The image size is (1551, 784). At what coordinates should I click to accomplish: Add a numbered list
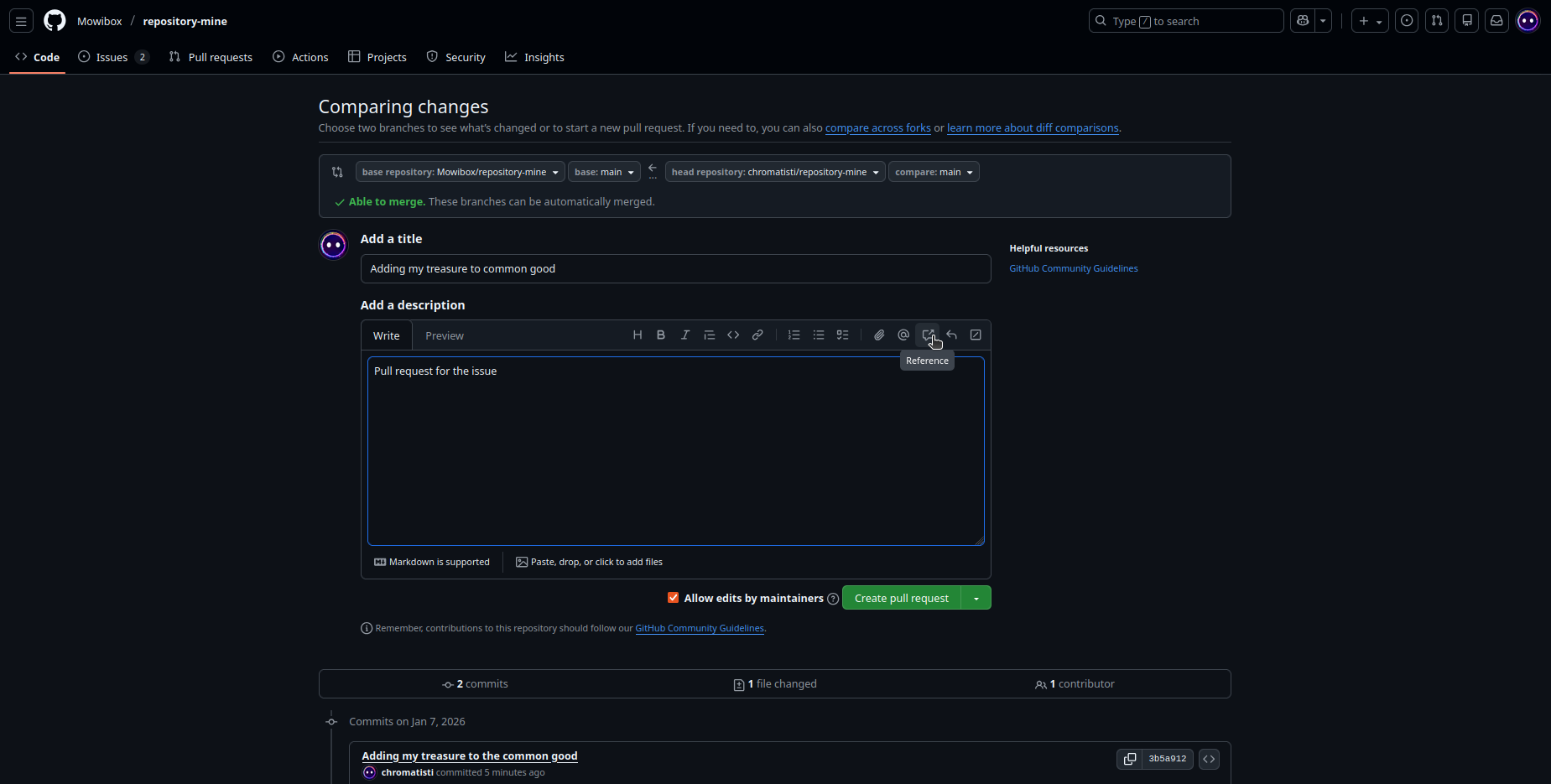[x=794, y=335]
